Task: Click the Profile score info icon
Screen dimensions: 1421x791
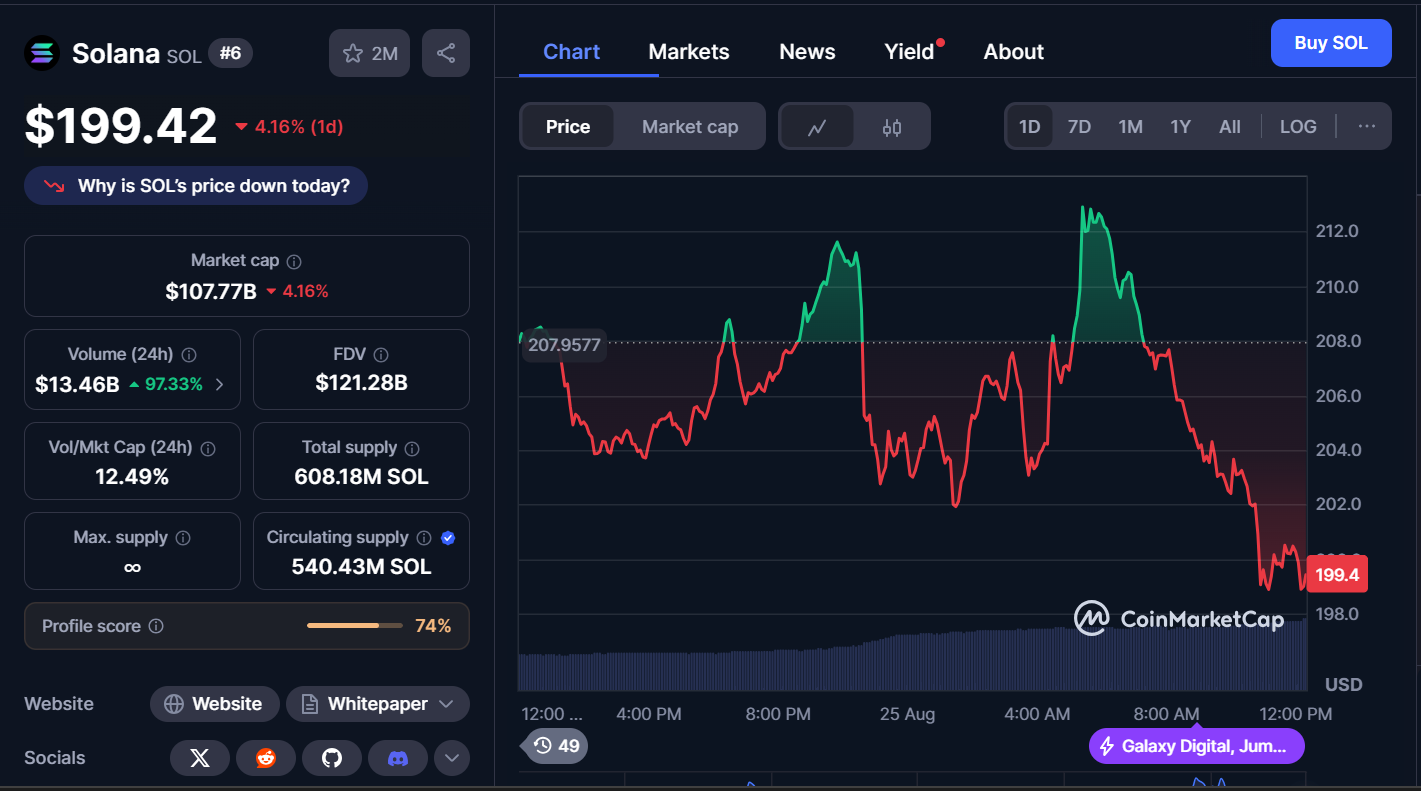Action: [156, 626]
